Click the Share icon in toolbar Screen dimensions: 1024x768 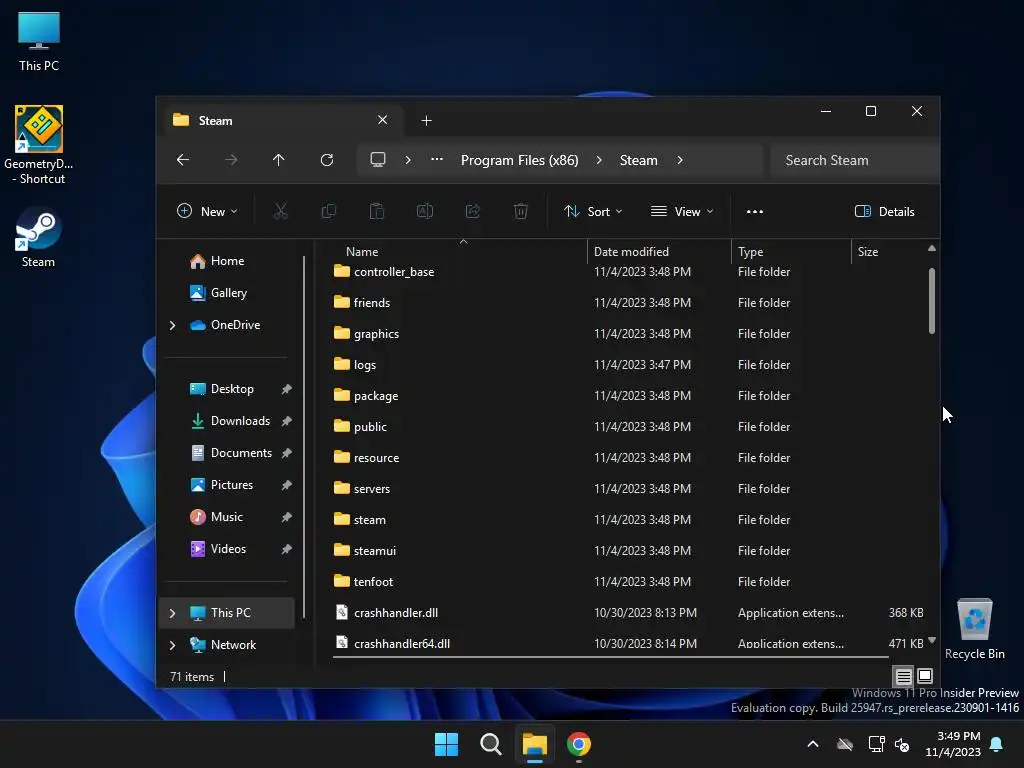tap(473, 211)
